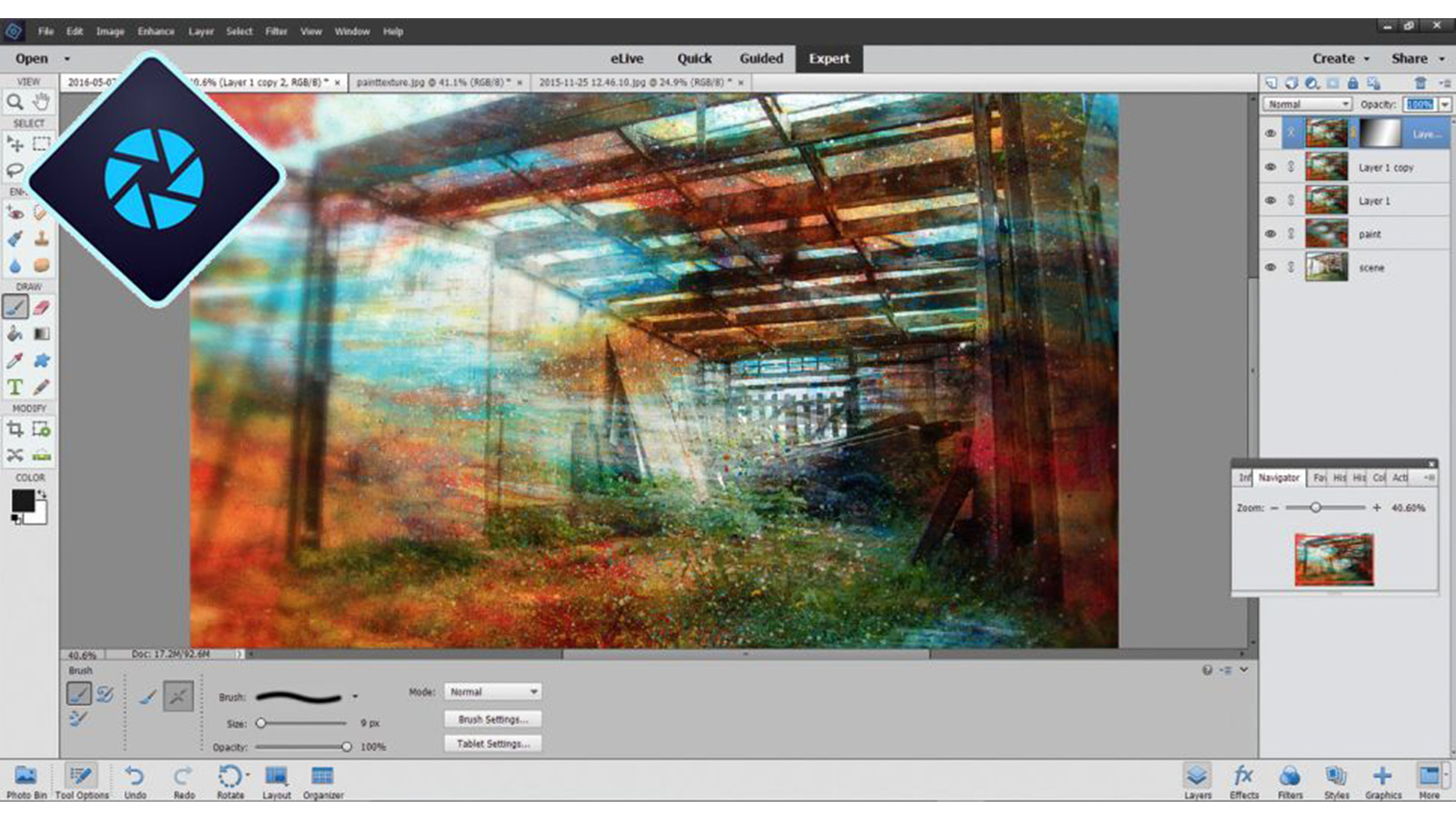The image size is (1456, 819).
Task: Select the Pencil tool
Action: tap(42, 387)
